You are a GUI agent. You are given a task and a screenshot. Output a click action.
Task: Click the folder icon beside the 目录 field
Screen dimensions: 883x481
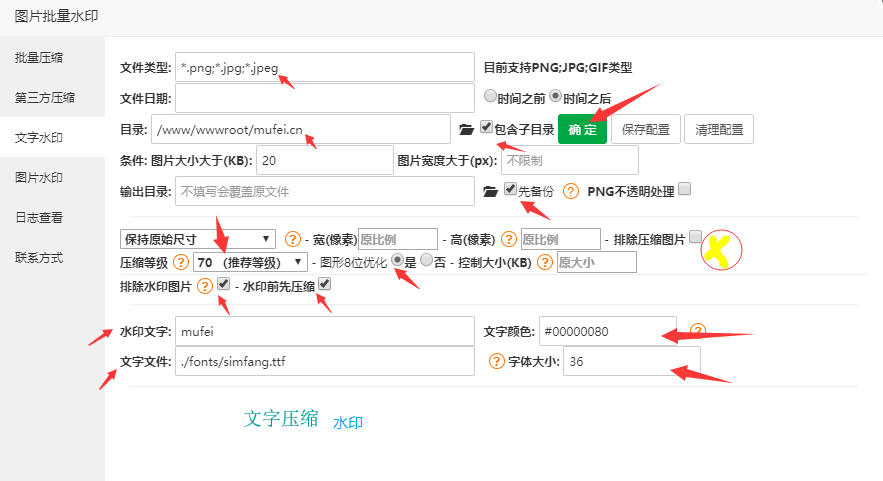pos(466,129)
